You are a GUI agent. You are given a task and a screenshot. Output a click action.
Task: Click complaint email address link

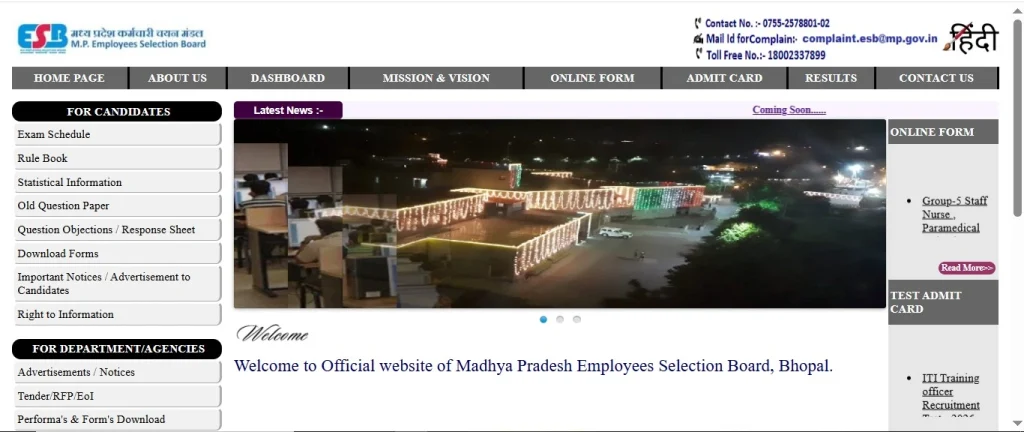pyautogui.click(x=870, y=39)
